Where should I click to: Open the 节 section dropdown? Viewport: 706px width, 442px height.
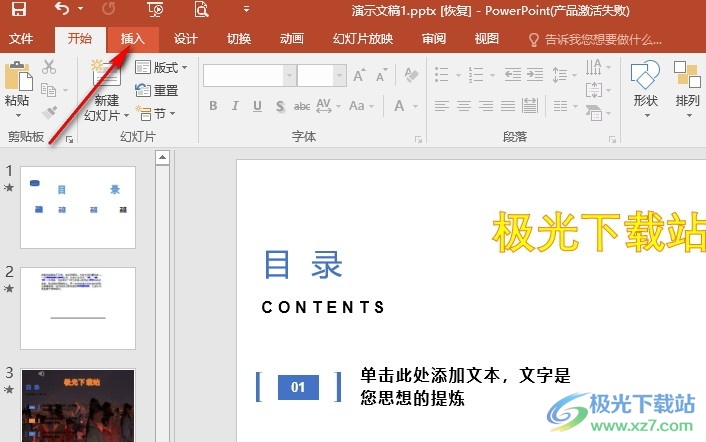coord(155,113)
